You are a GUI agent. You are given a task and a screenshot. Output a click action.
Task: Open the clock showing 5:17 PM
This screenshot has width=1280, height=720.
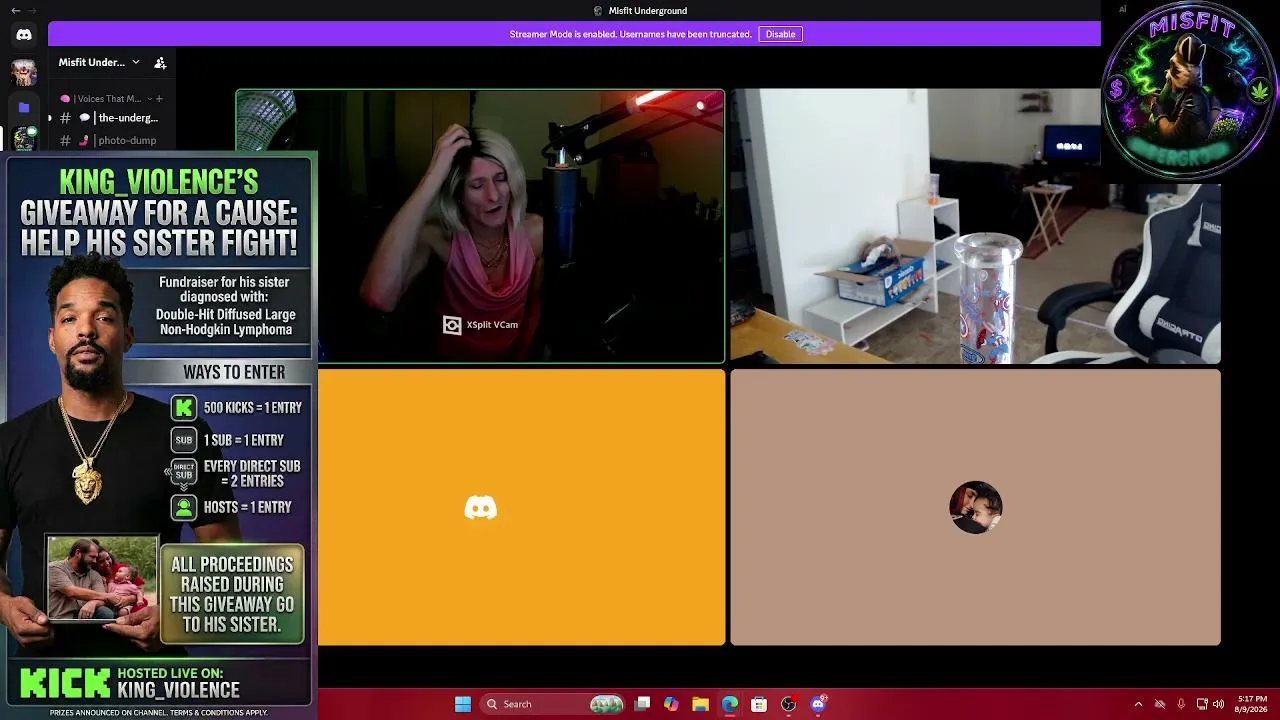pyautogui.click(x=1252, y=704)
